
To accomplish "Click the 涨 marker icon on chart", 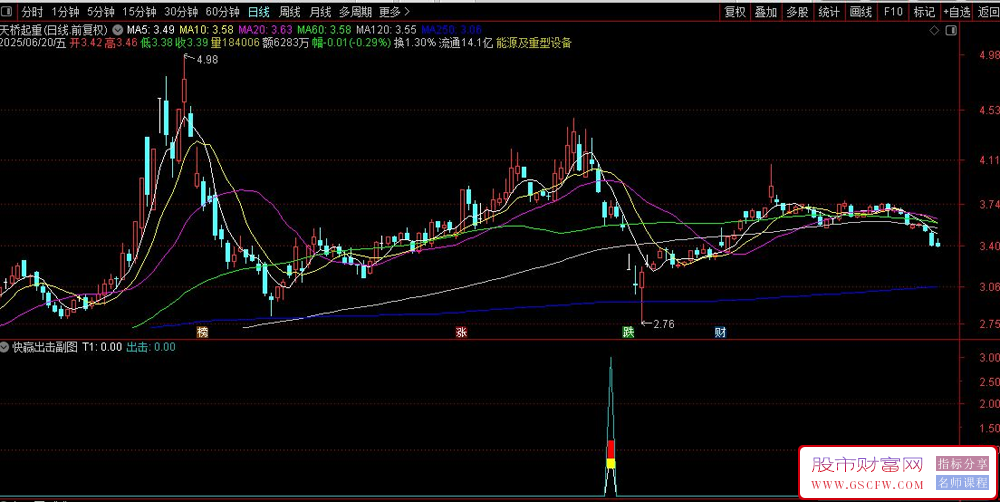I will 461,332.
